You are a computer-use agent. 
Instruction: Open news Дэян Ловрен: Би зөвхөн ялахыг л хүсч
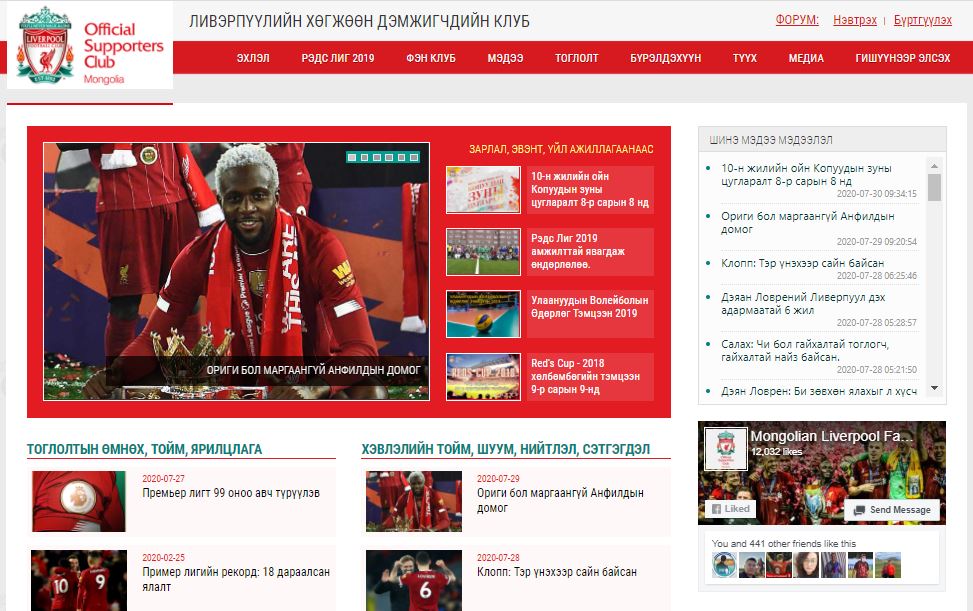point(818,391)
